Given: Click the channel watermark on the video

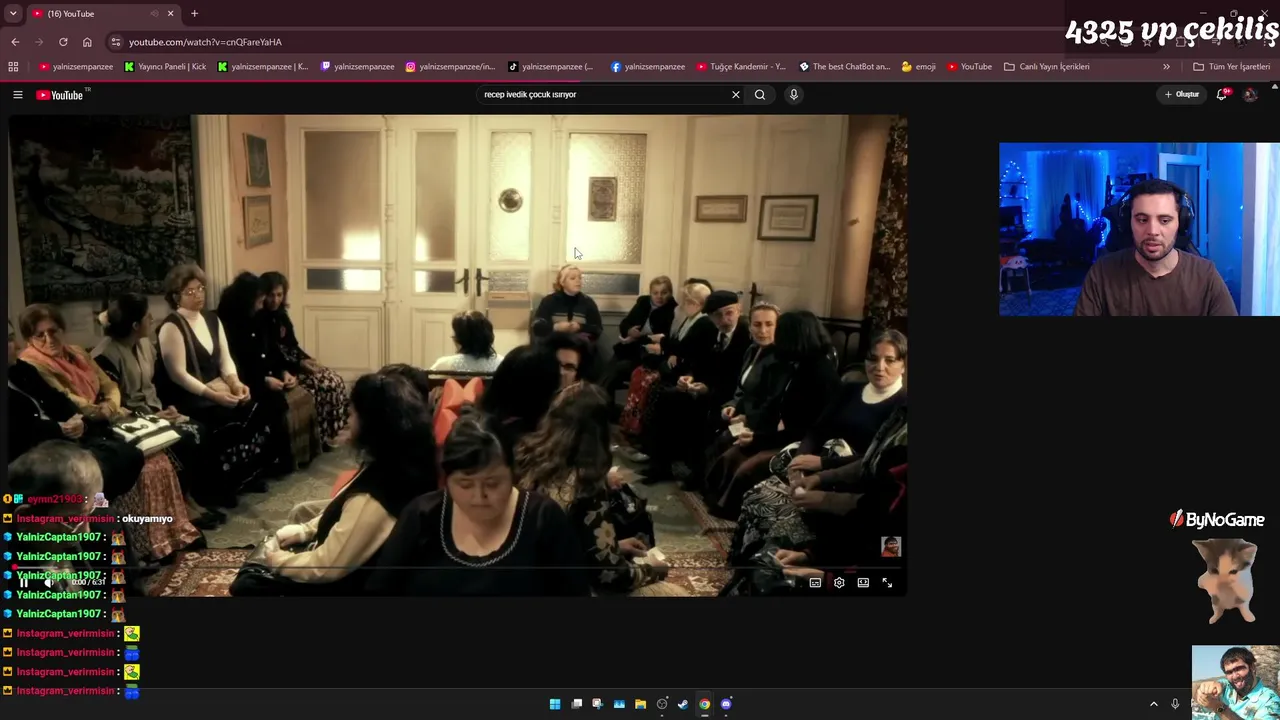Looking at the screenshot, I should pos(891,546).
